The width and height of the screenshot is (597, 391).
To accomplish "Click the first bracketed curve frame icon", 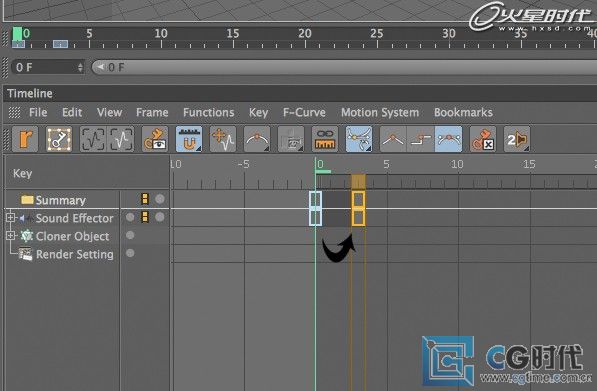I will [x=93, y=139].
